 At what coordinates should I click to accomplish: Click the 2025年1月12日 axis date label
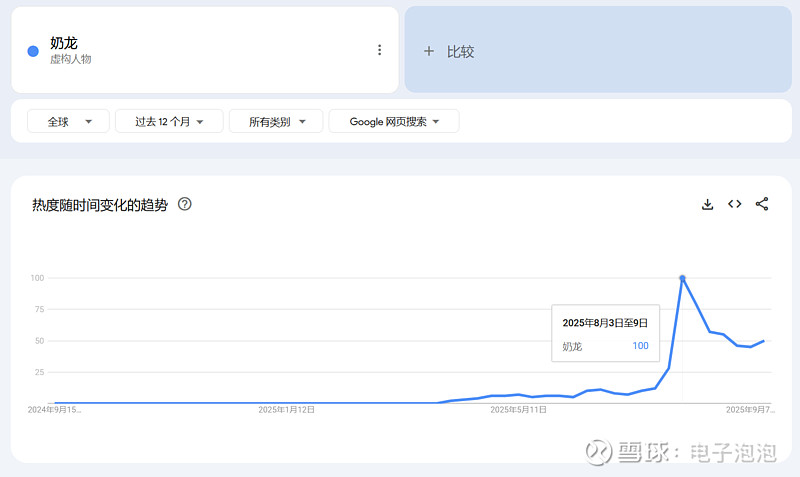(x=287, y=409)
